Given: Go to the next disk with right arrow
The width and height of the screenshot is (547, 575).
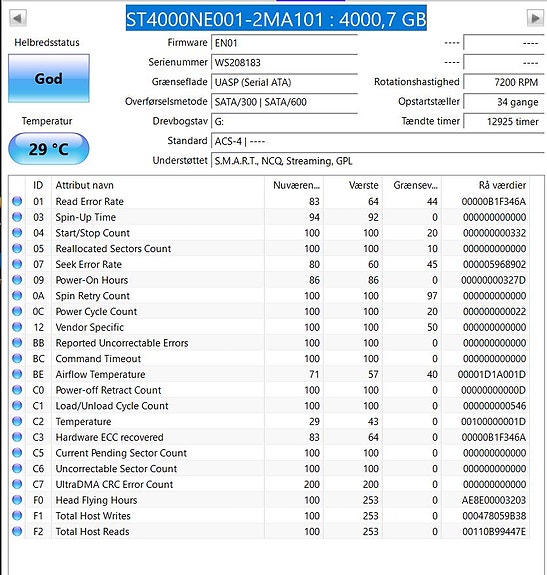Looking at the screenshot, I should click(535, 18).
